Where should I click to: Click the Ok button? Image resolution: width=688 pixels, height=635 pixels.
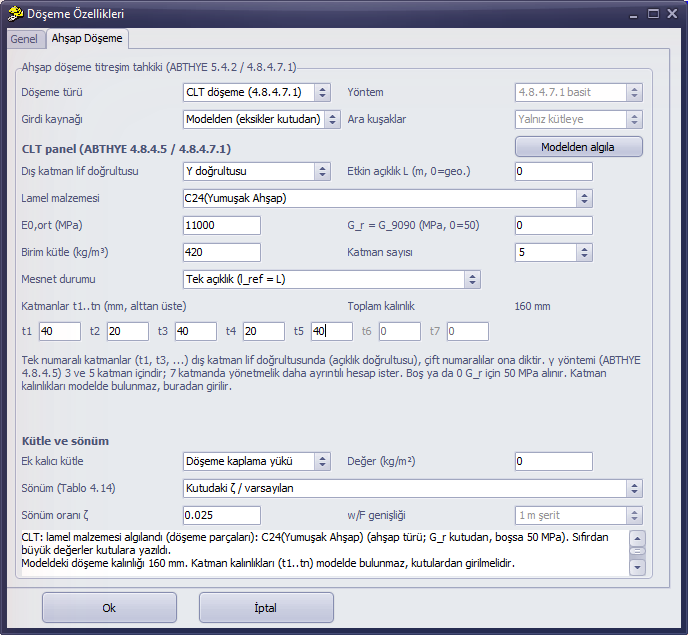(109, 608)
